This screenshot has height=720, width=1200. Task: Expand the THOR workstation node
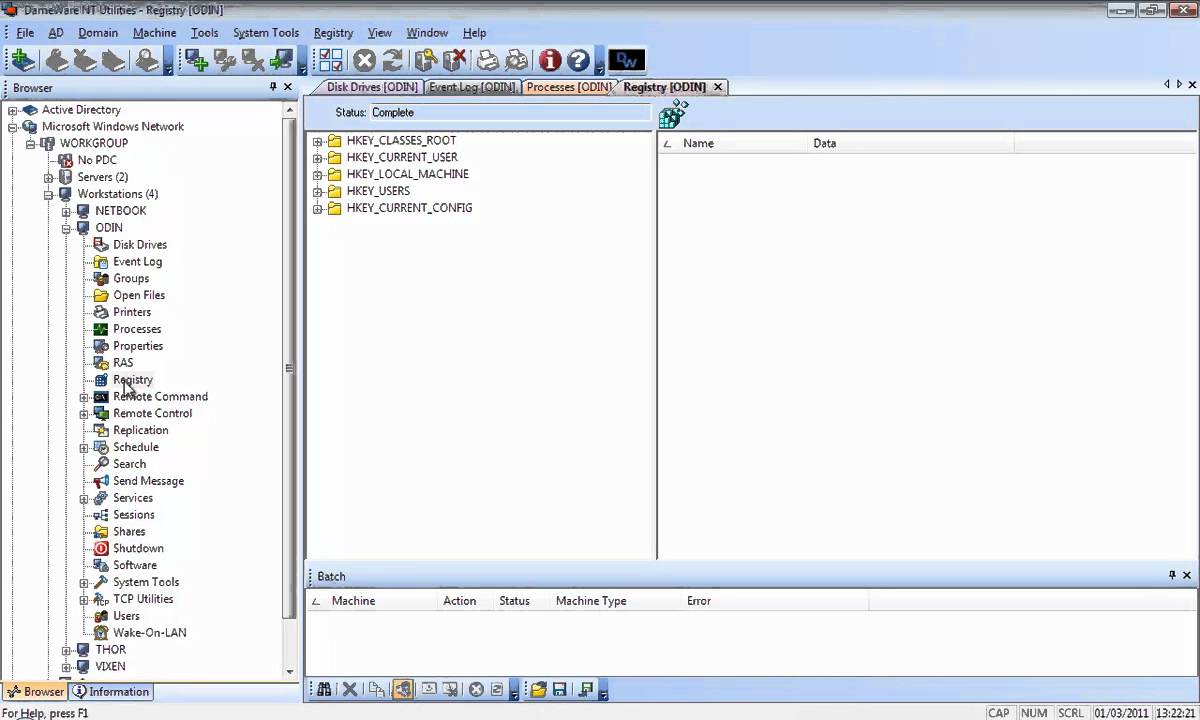[x=66, y=650]
